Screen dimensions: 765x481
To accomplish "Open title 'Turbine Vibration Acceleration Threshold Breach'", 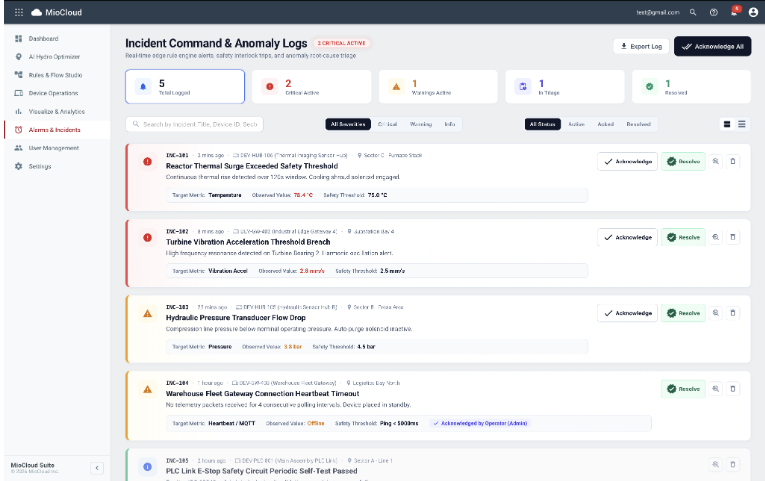I will pyautogui.click(x=248, y=242).
